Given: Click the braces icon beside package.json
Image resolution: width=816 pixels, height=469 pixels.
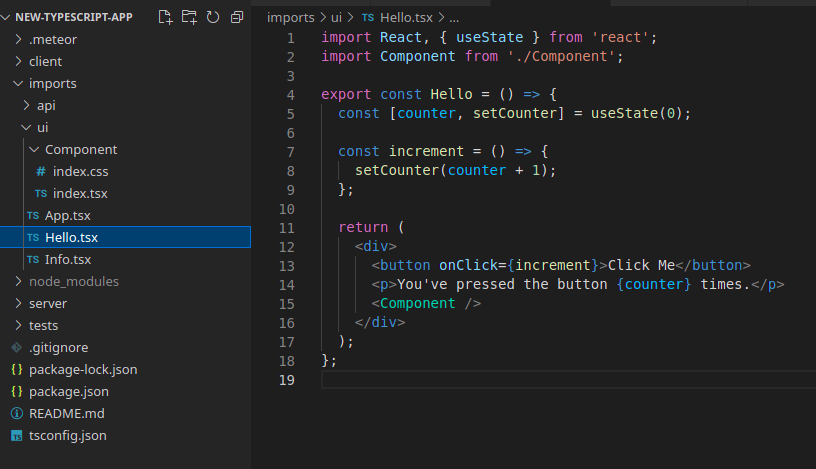Looking at the screenshot, I should [17, 391].
